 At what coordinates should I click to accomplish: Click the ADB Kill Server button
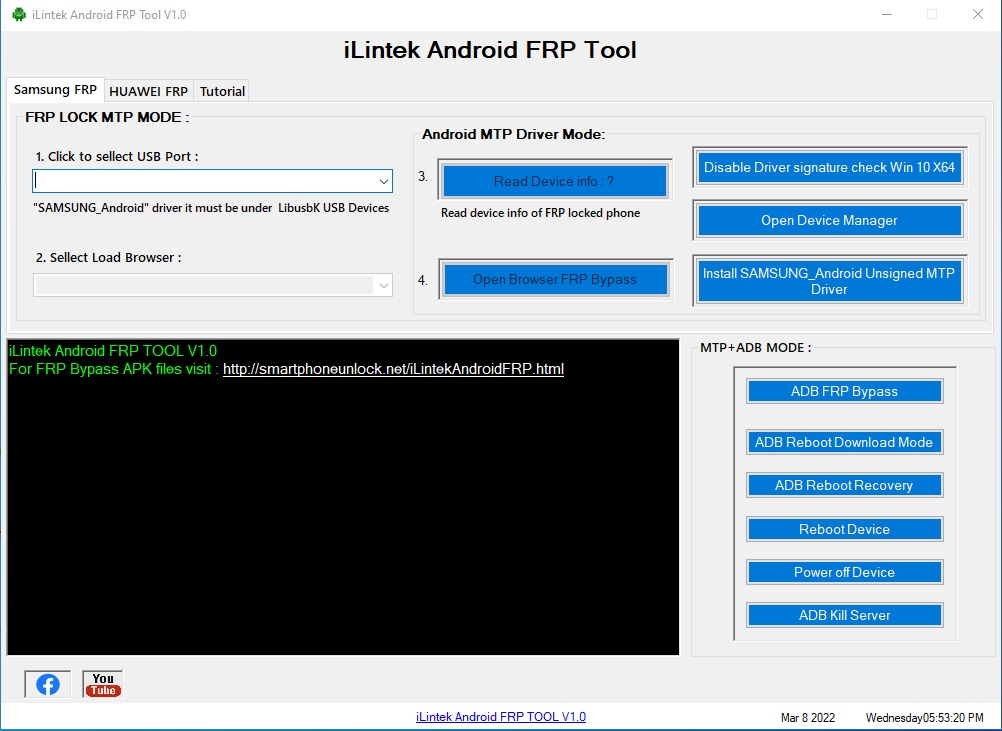pyautogui.click(x=844, y=615)
